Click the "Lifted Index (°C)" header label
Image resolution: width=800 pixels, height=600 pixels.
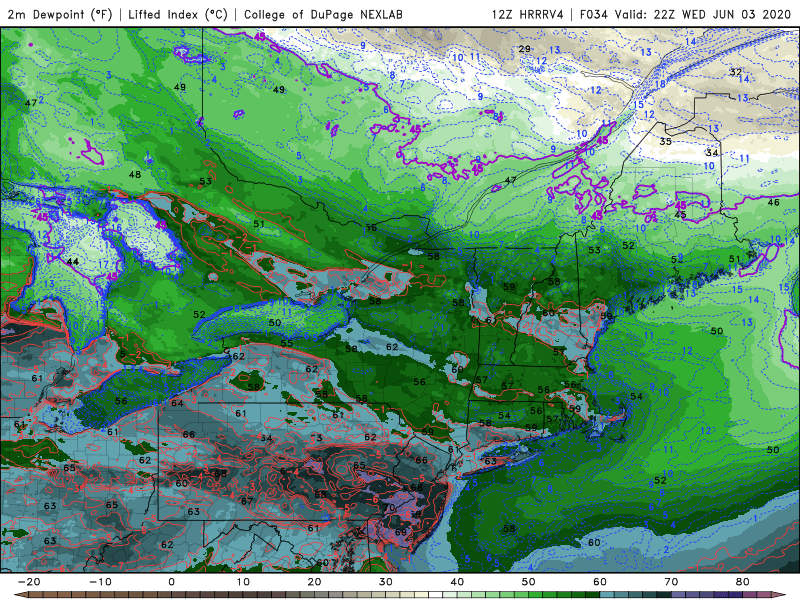178,14
